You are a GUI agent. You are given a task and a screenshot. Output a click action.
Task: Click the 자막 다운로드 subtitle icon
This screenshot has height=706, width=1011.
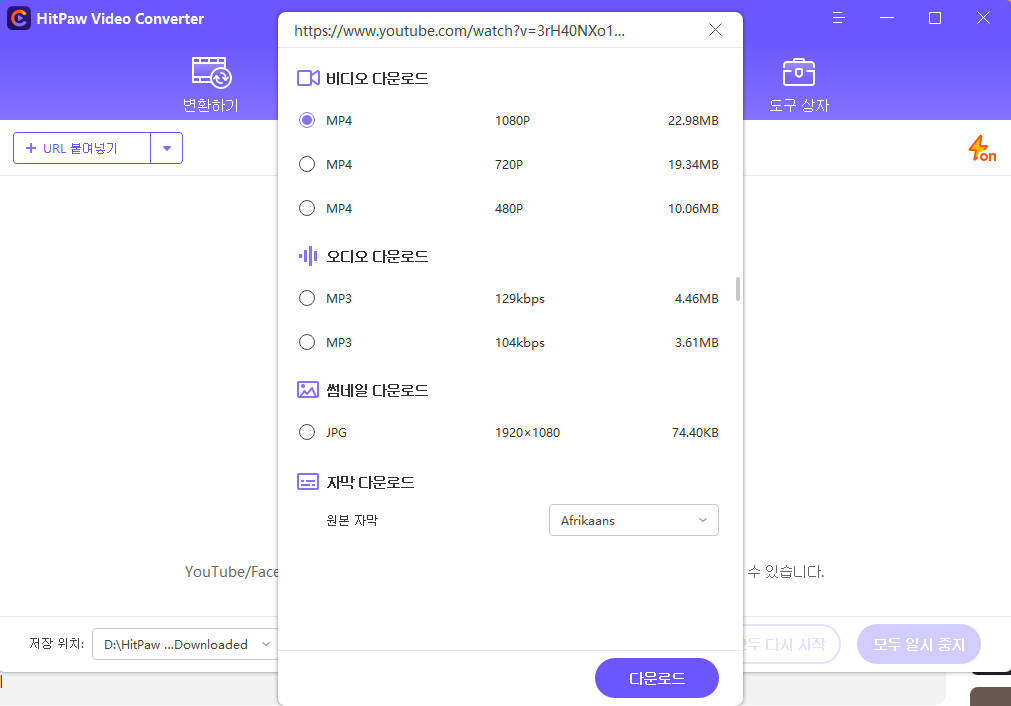(308, 482)
